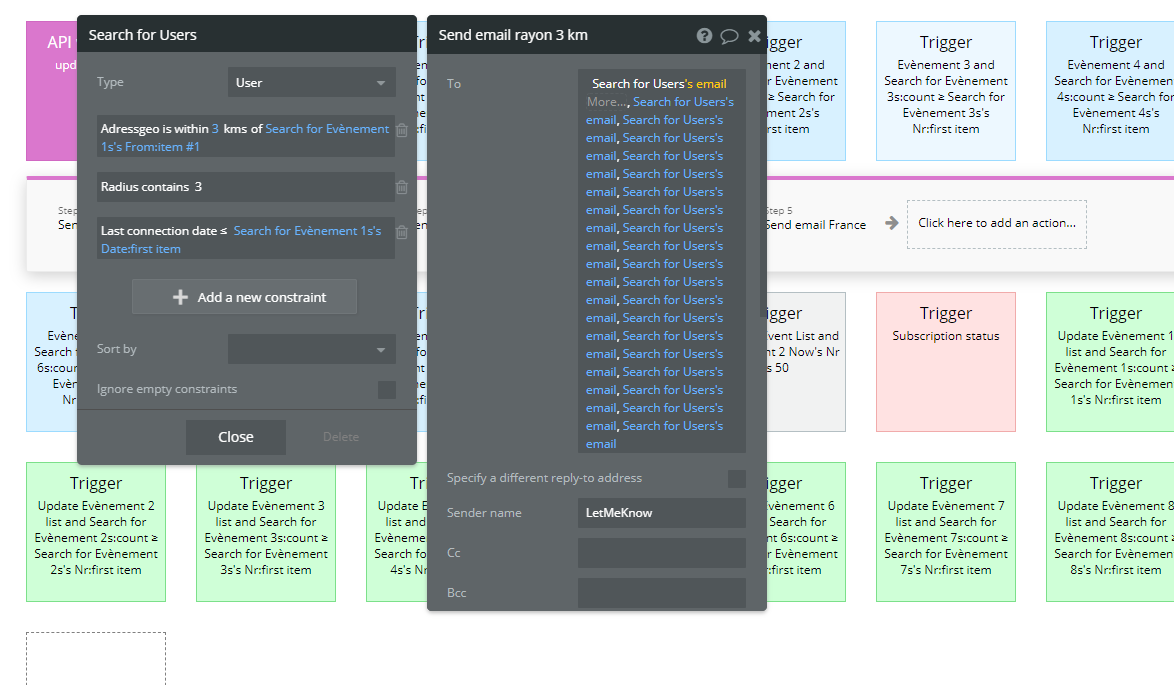The width and height of the screenshot is (1174, 685).
Task: Click the Cc input field
Action: click(662, 552)
